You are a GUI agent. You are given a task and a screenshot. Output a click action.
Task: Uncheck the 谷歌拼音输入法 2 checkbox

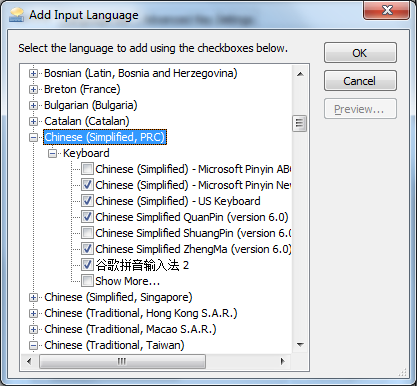[87, 265]
